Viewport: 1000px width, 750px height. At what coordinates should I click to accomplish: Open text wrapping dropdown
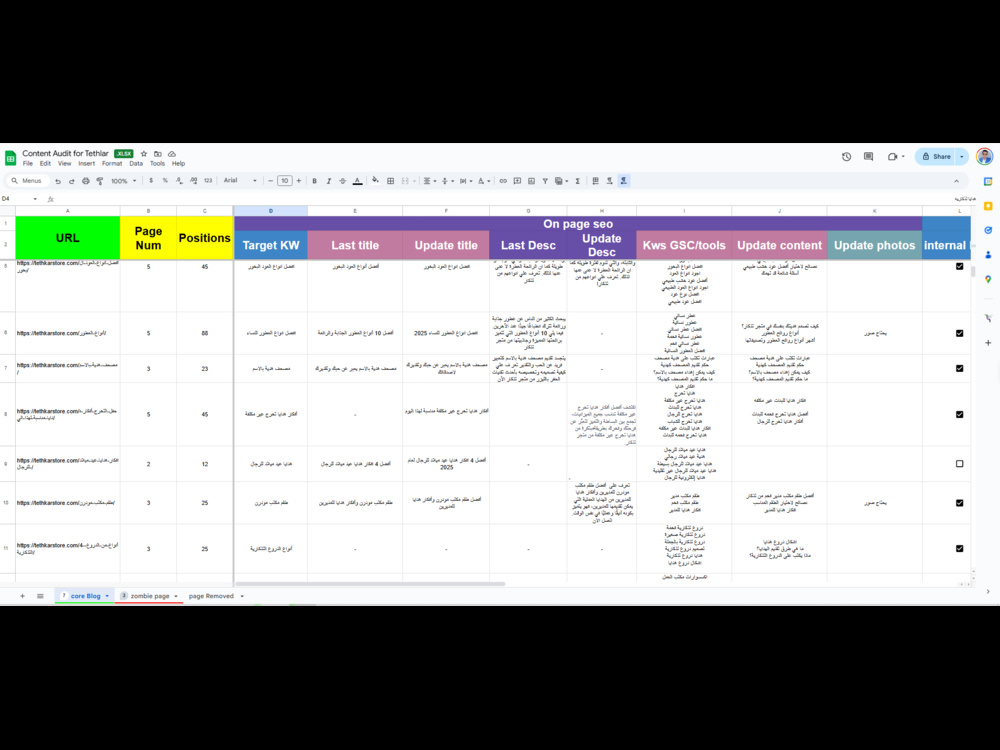click(x=466, y=181)
